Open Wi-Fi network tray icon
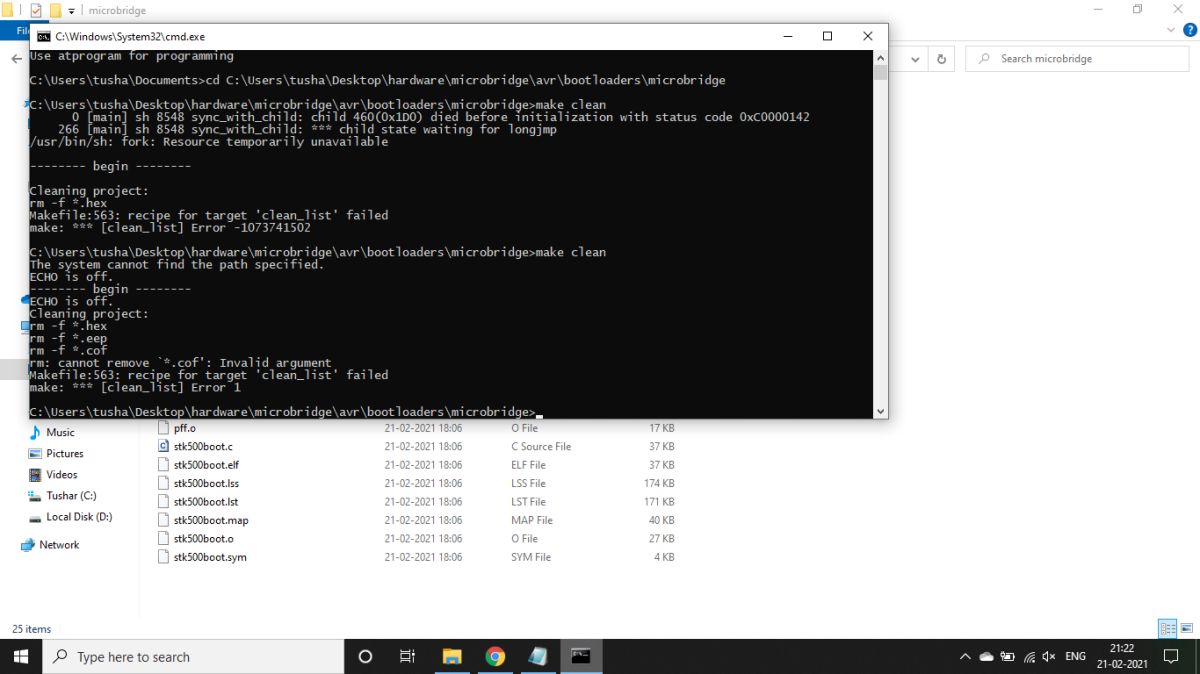Viewport: 1200px width, 674px height. click(1028, 657)
